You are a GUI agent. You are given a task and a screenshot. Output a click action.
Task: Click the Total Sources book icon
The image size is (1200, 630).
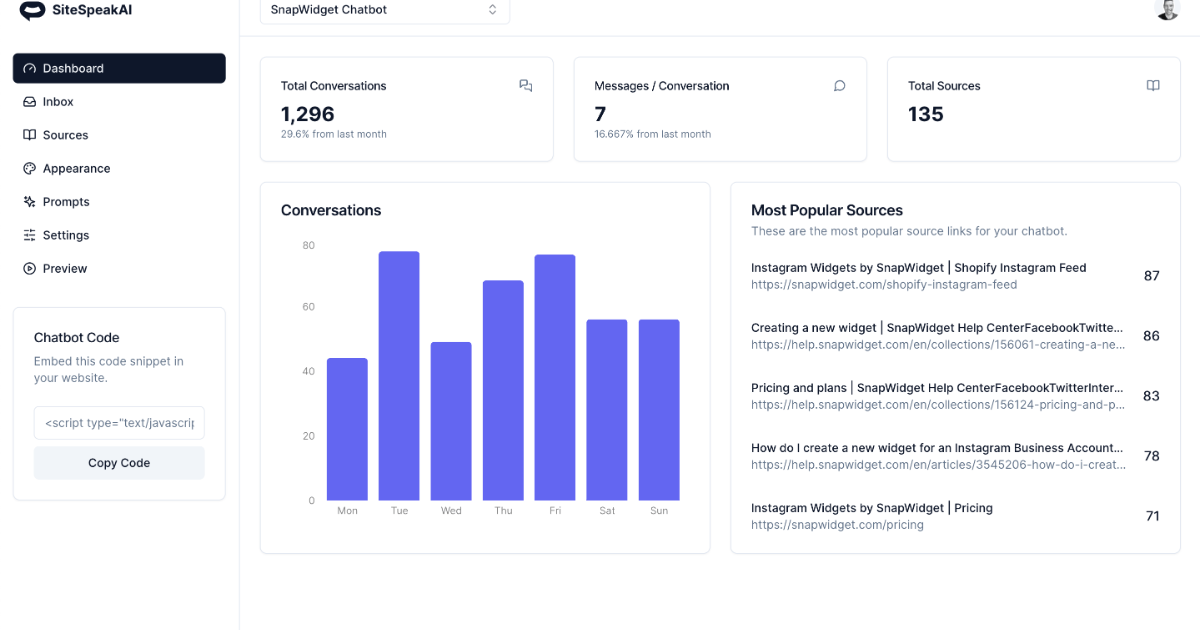point(1153,86)
